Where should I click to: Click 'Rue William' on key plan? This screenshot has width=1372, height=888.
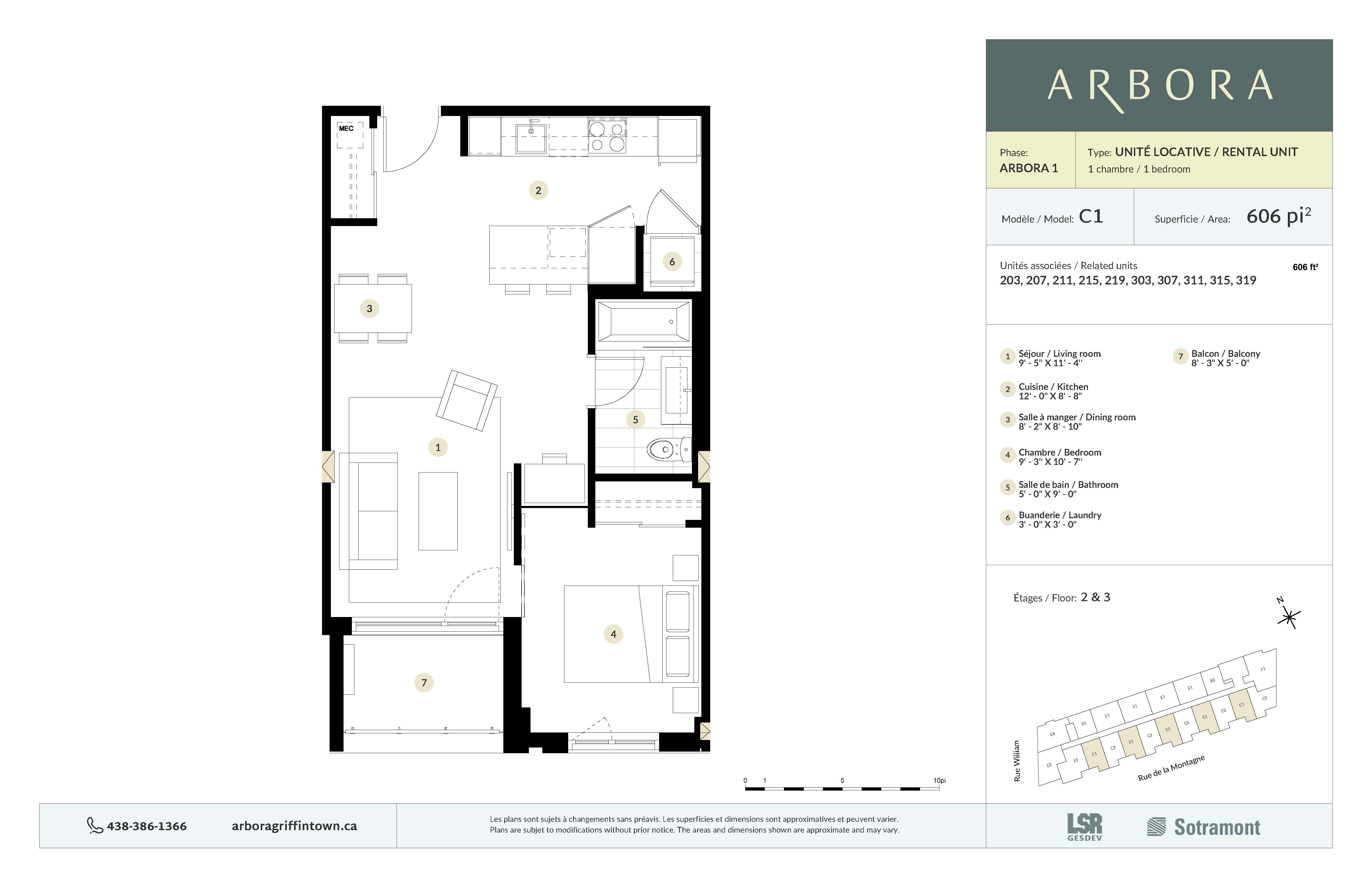1017,761
